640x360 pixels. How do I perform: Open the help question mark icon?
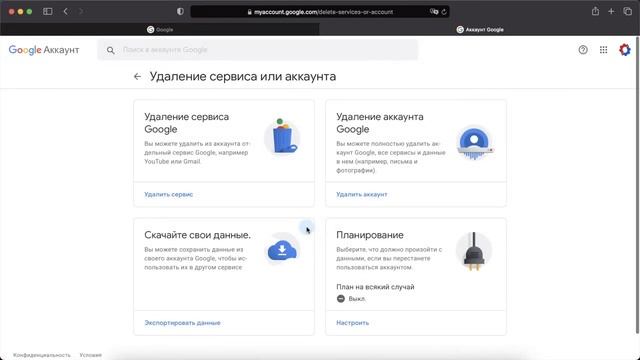click(x=583, y=50)
